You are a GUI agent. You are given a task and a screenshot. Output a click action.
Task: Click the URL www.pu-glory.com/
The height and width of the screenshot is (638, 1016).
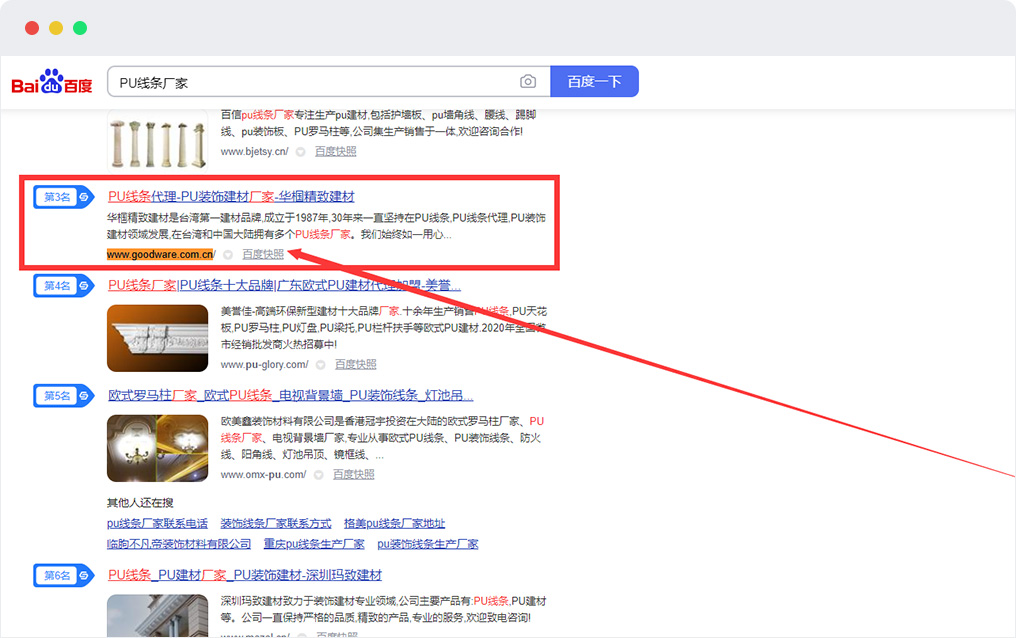[264, 365]
